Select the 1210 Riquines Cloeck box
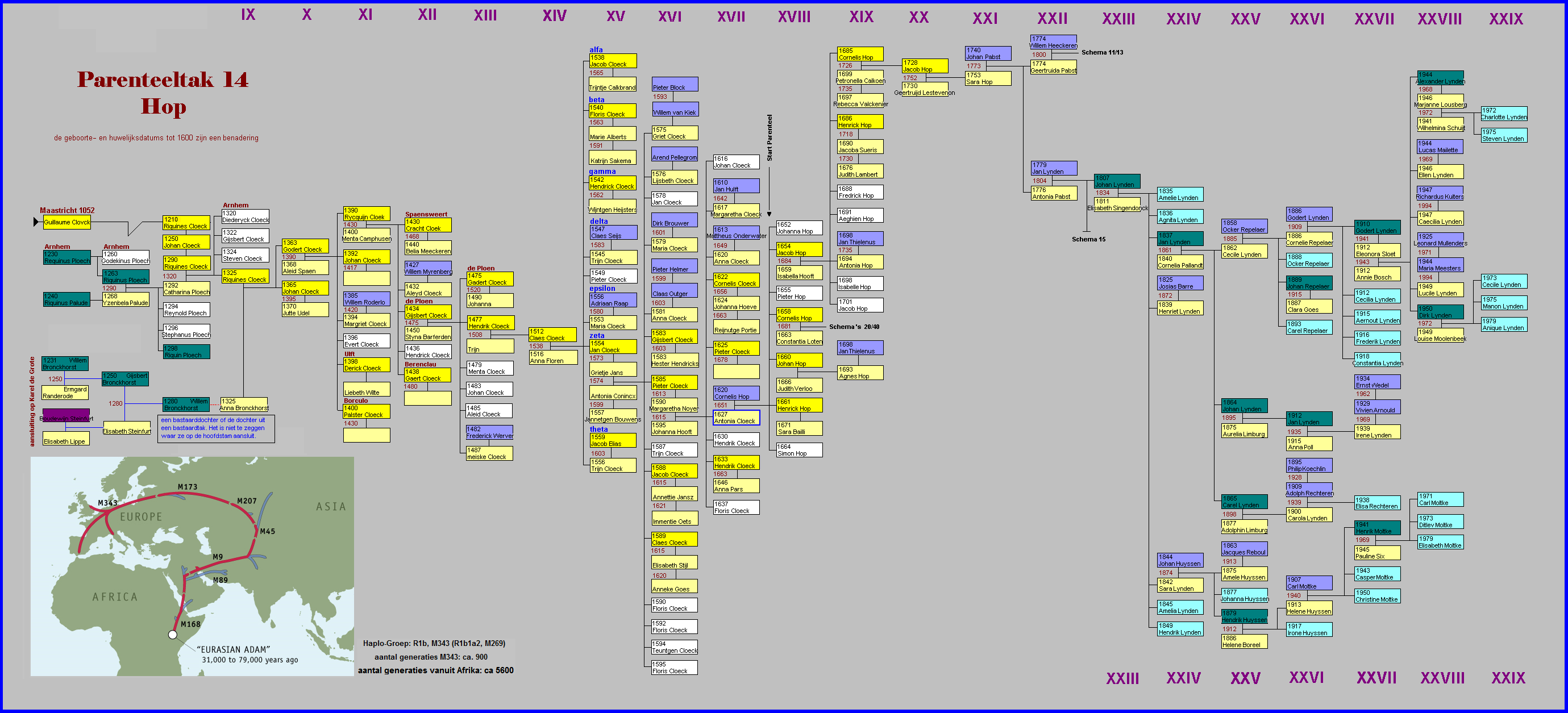1568x713 pixels. tap(186, 223)
